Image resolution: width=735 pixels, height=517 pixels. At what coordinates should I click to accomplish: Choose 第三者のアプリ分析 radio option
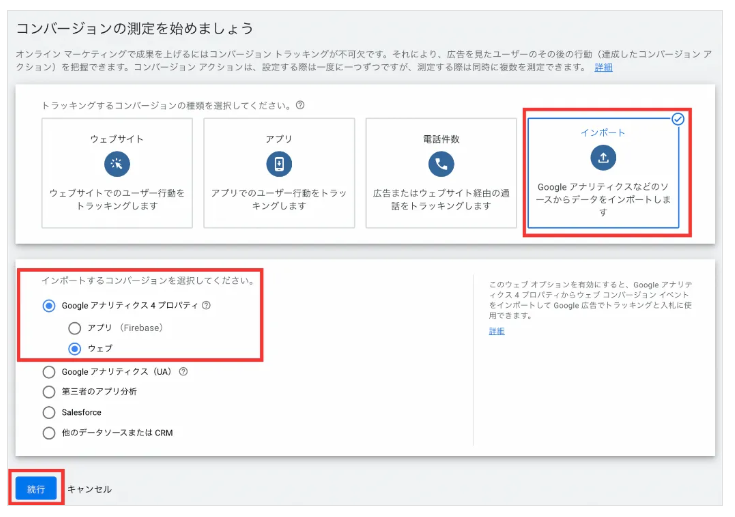point(49,392)
